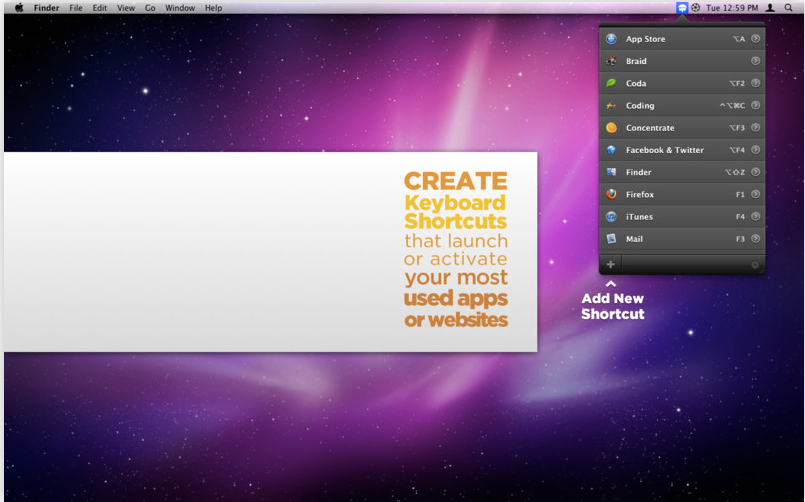Click the Coding shortcut icon

pos(611,106)
